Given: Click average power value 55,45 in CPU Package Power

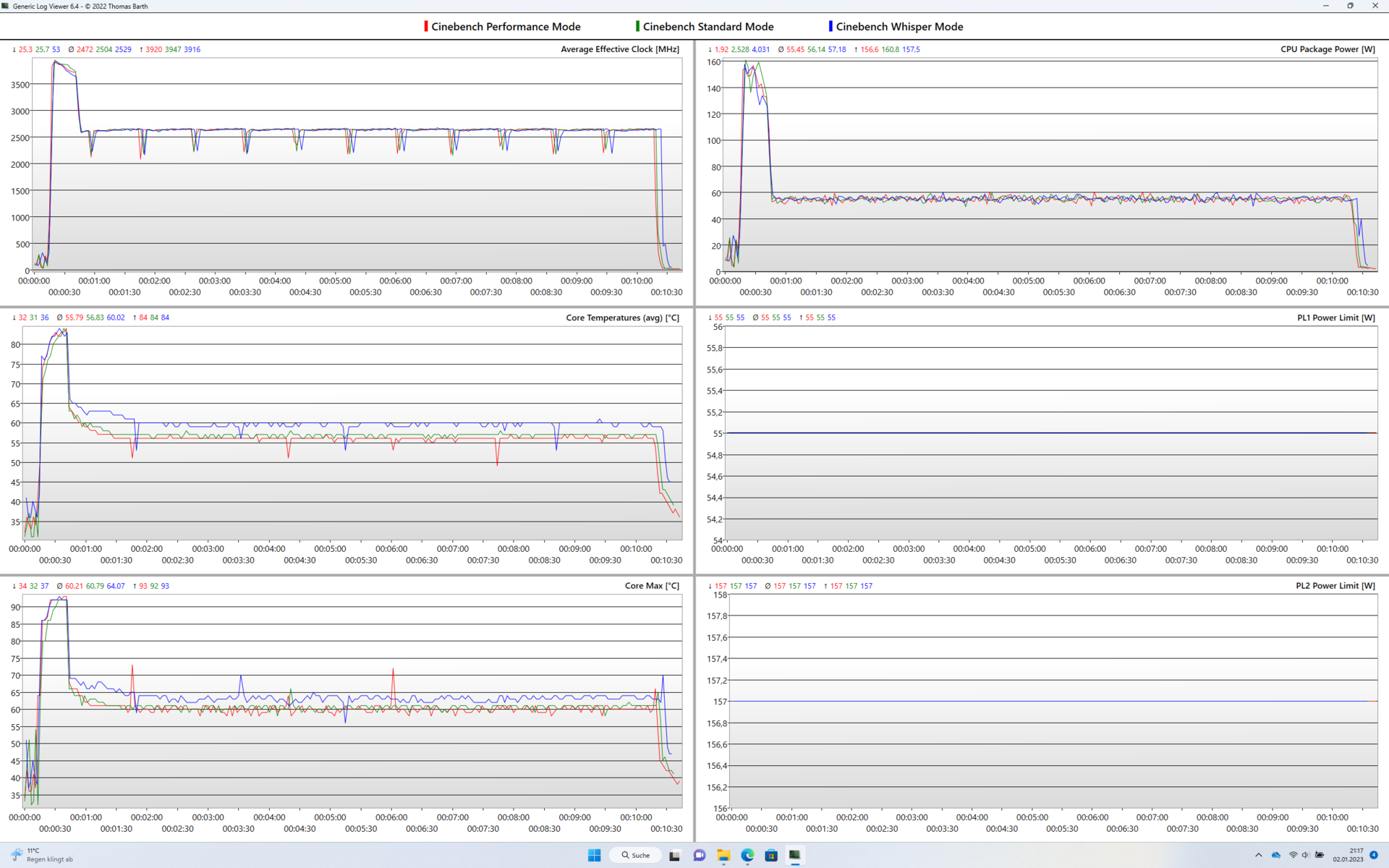Looking at the screenshot, I should [x=795, y=49].
